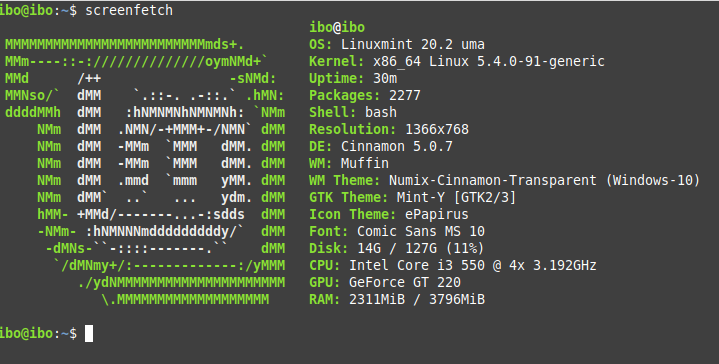Screen dimensions: 719x364
Task: Click the Icon Theme ePapirus entry
Action: point(389,214)
